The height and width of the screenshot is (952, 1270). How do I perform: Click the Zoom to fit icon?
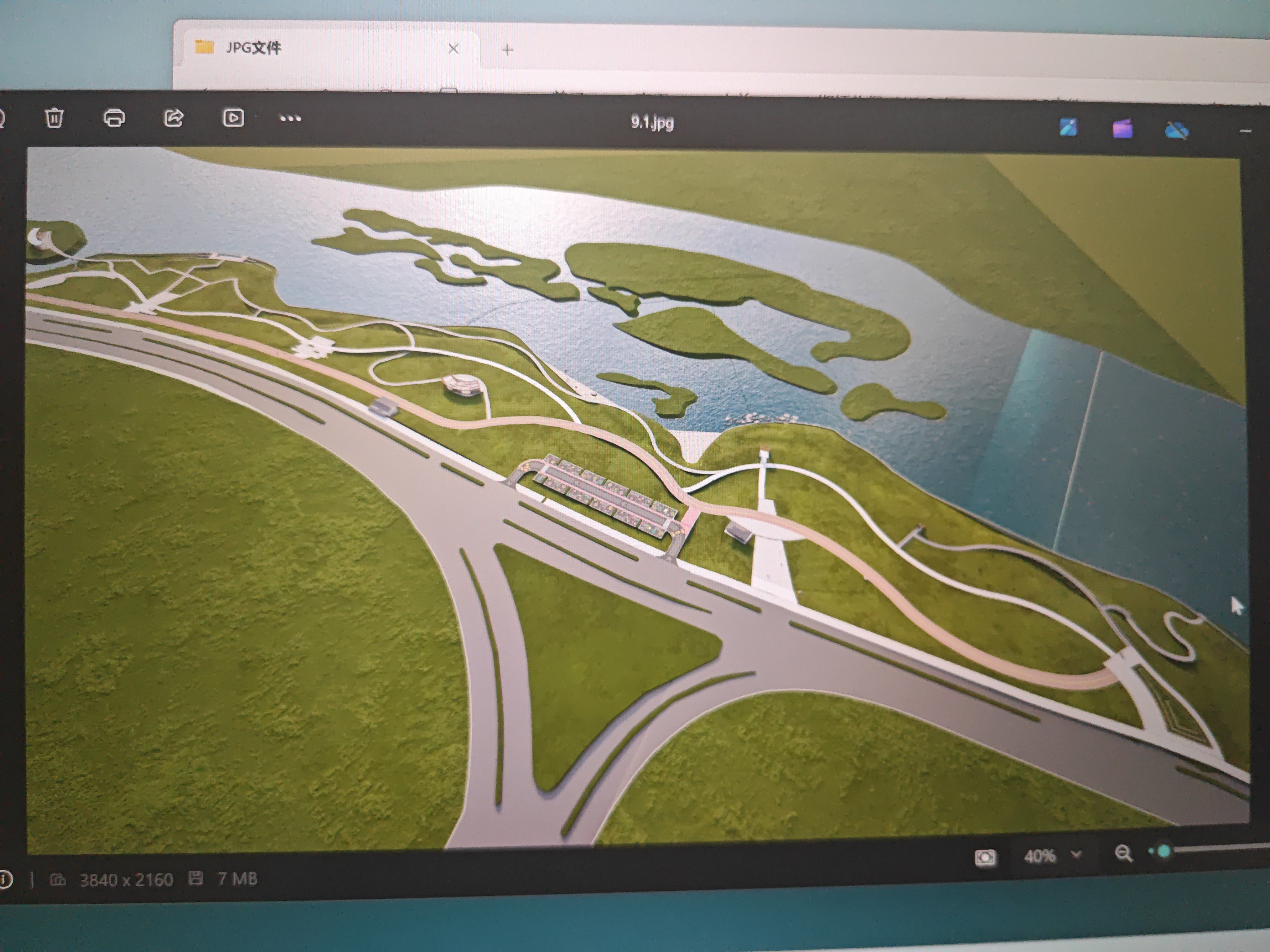pyautogui.click(x=986, y=858)
